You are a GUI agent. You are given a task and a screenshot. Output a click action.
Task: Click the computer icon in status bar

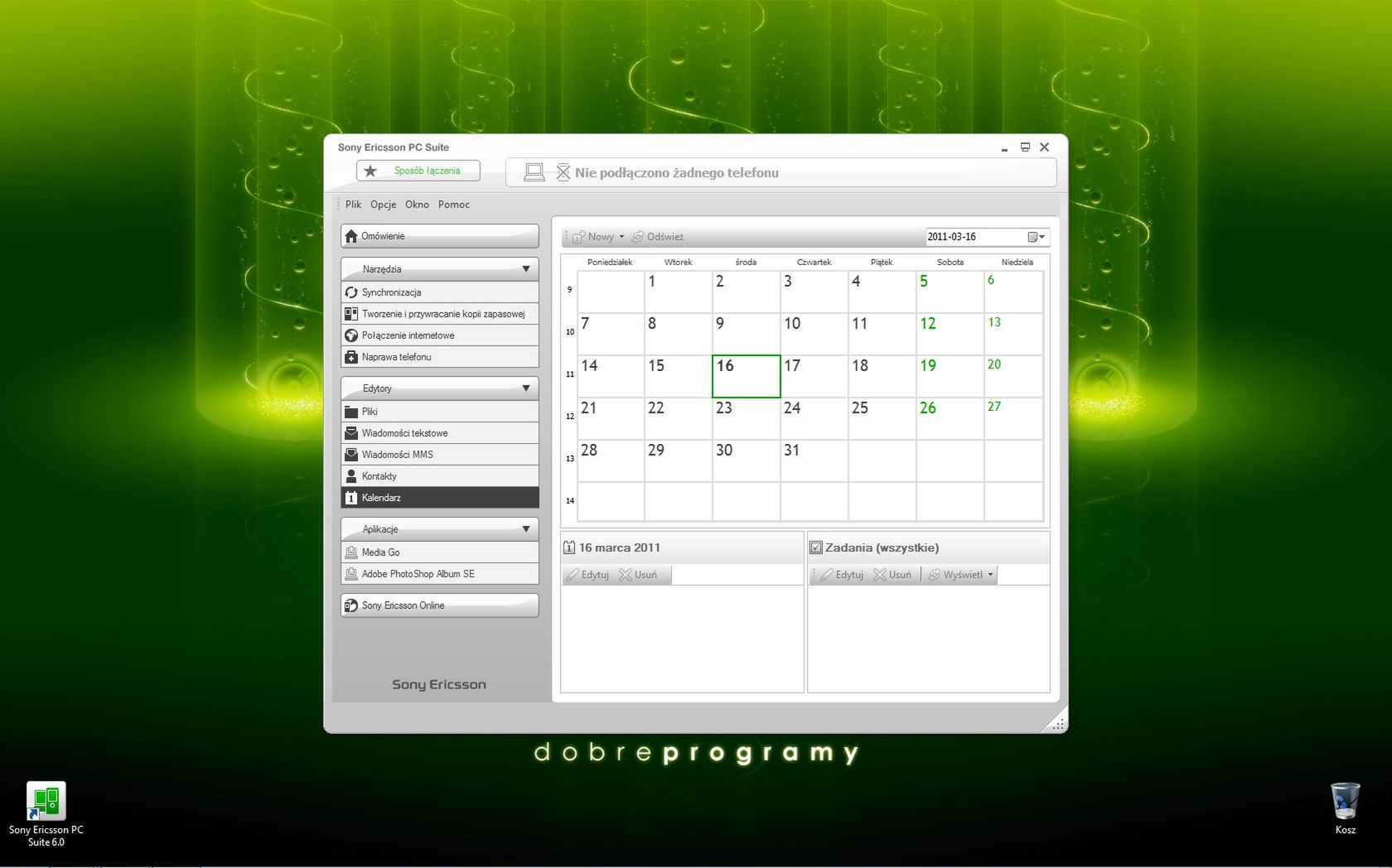534,172
